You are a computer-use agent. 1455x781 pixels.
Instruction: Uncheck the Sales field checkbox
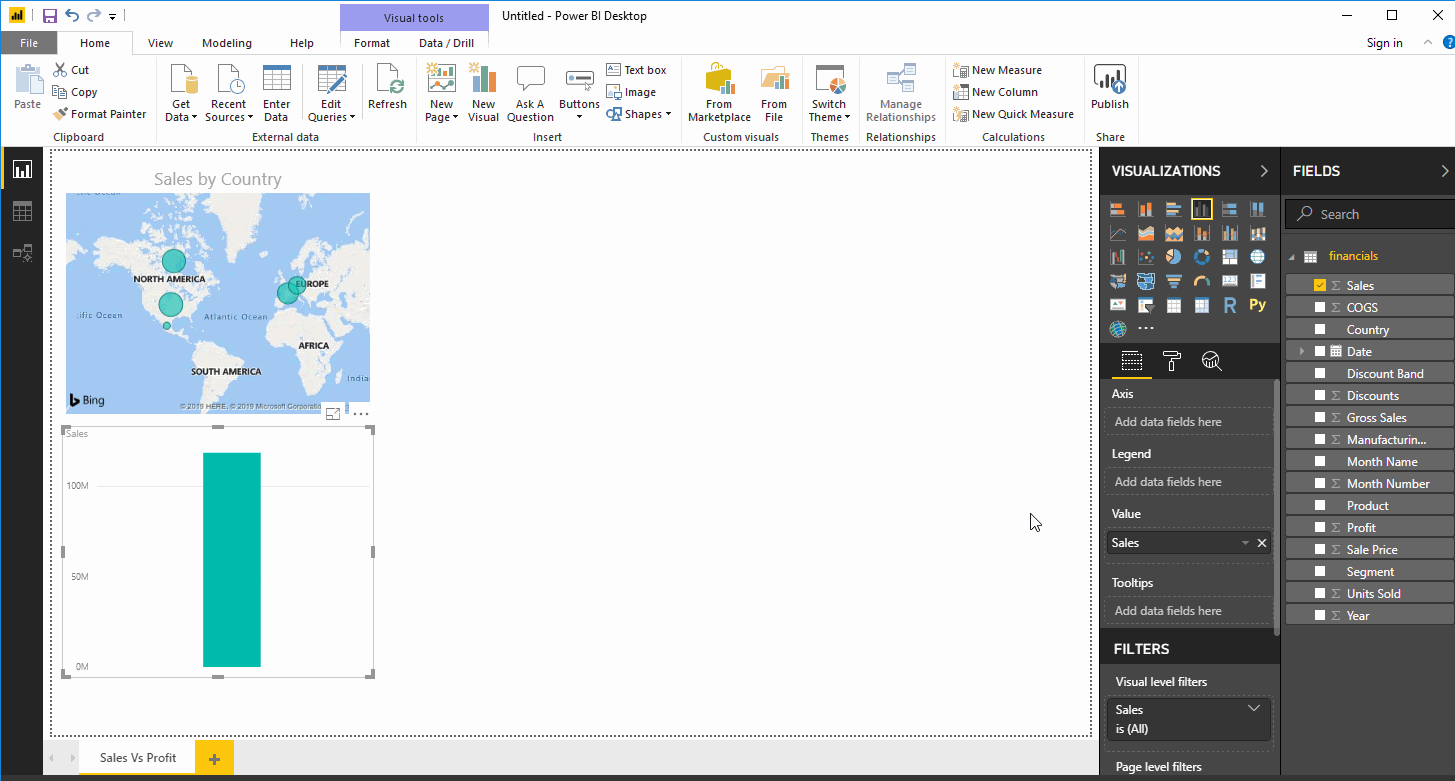tap(1320, 285)
